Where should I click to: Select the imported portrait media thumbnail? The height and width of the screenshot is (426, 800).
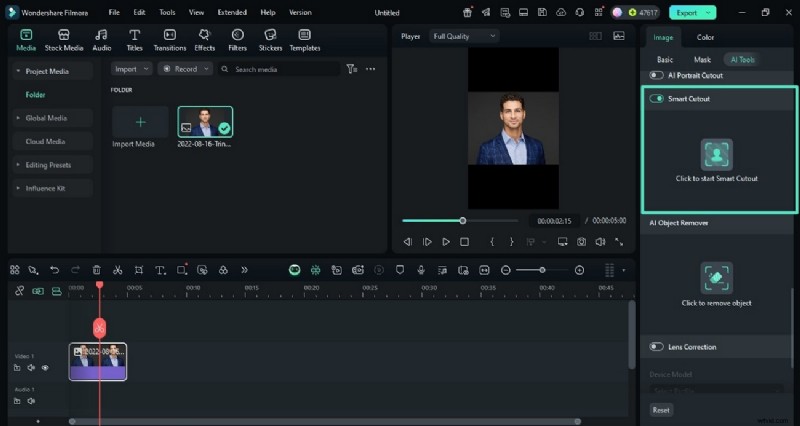[205, 122]
